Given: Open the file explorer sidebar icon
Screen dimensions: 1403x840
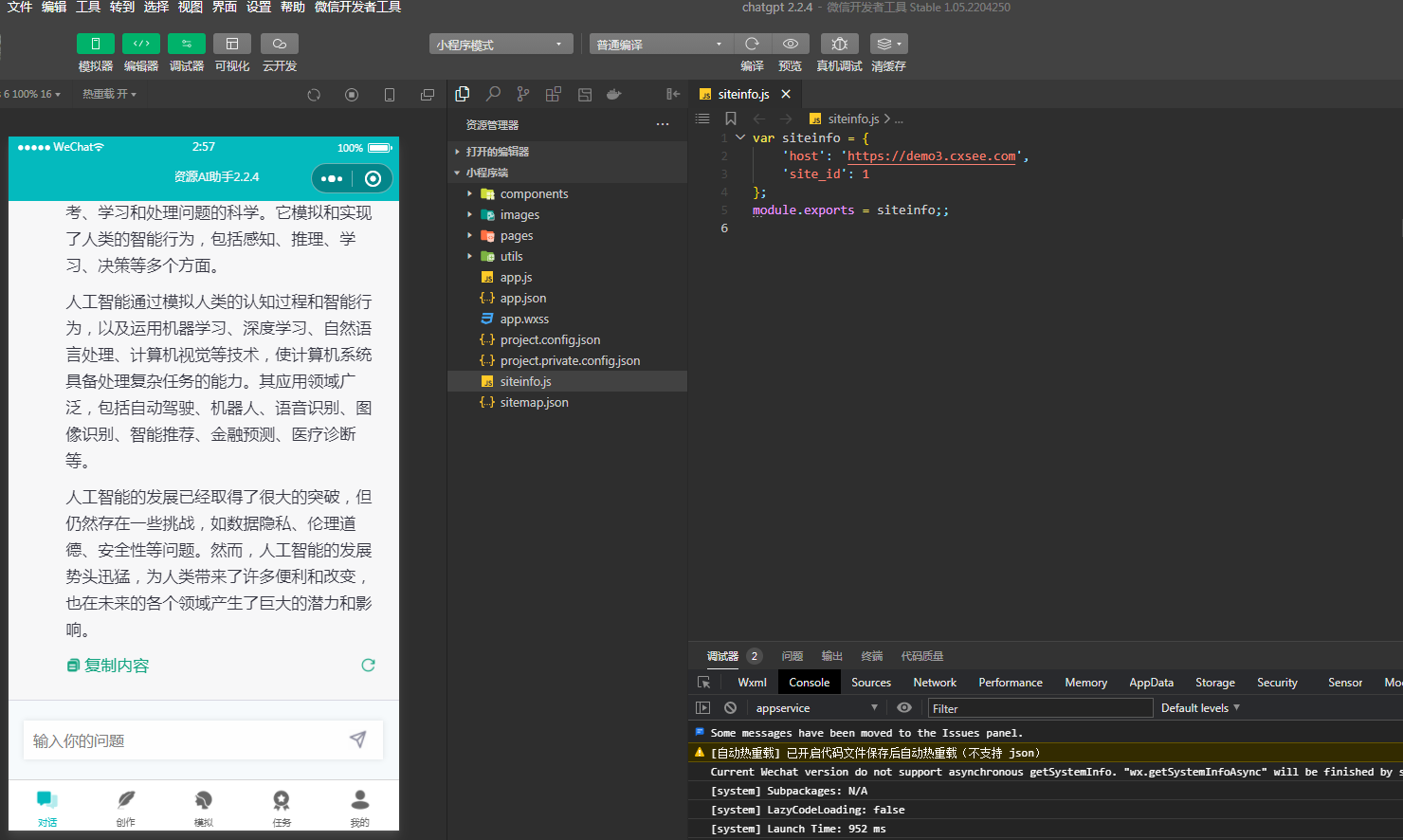Looking at the screenshot, I should [463, 94].
